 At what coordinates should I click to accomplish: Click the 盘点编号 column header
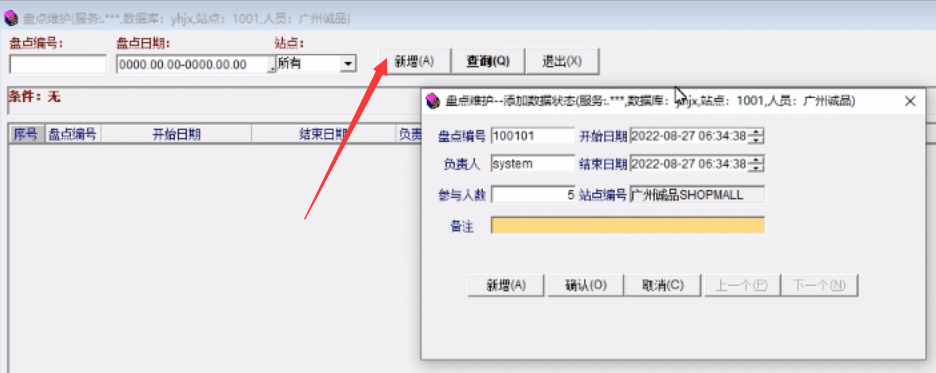[x=72, y=134]
